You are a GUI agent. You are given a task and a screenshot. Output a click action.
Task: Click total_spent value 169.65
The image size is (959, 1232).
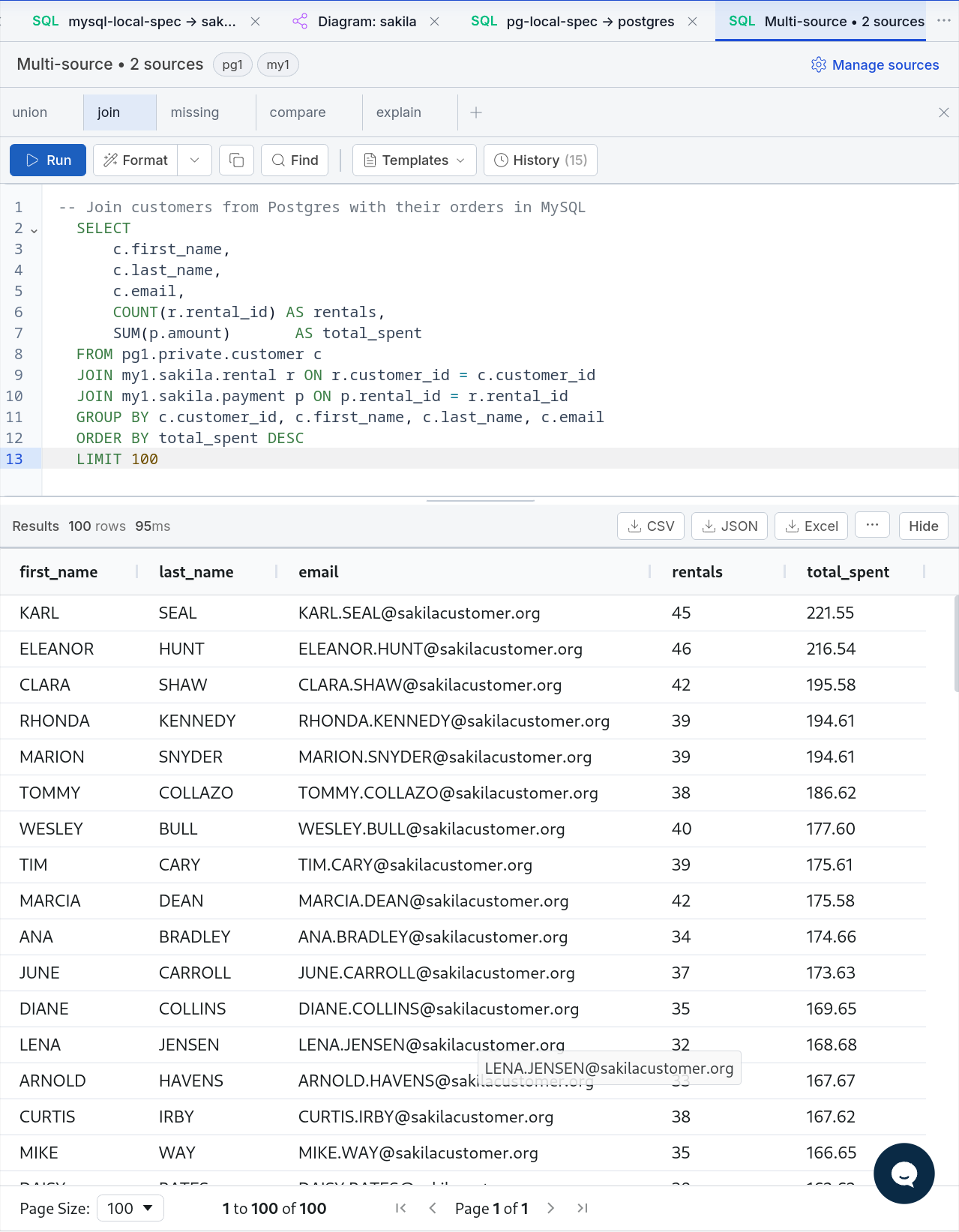[x=856, y=1009]
